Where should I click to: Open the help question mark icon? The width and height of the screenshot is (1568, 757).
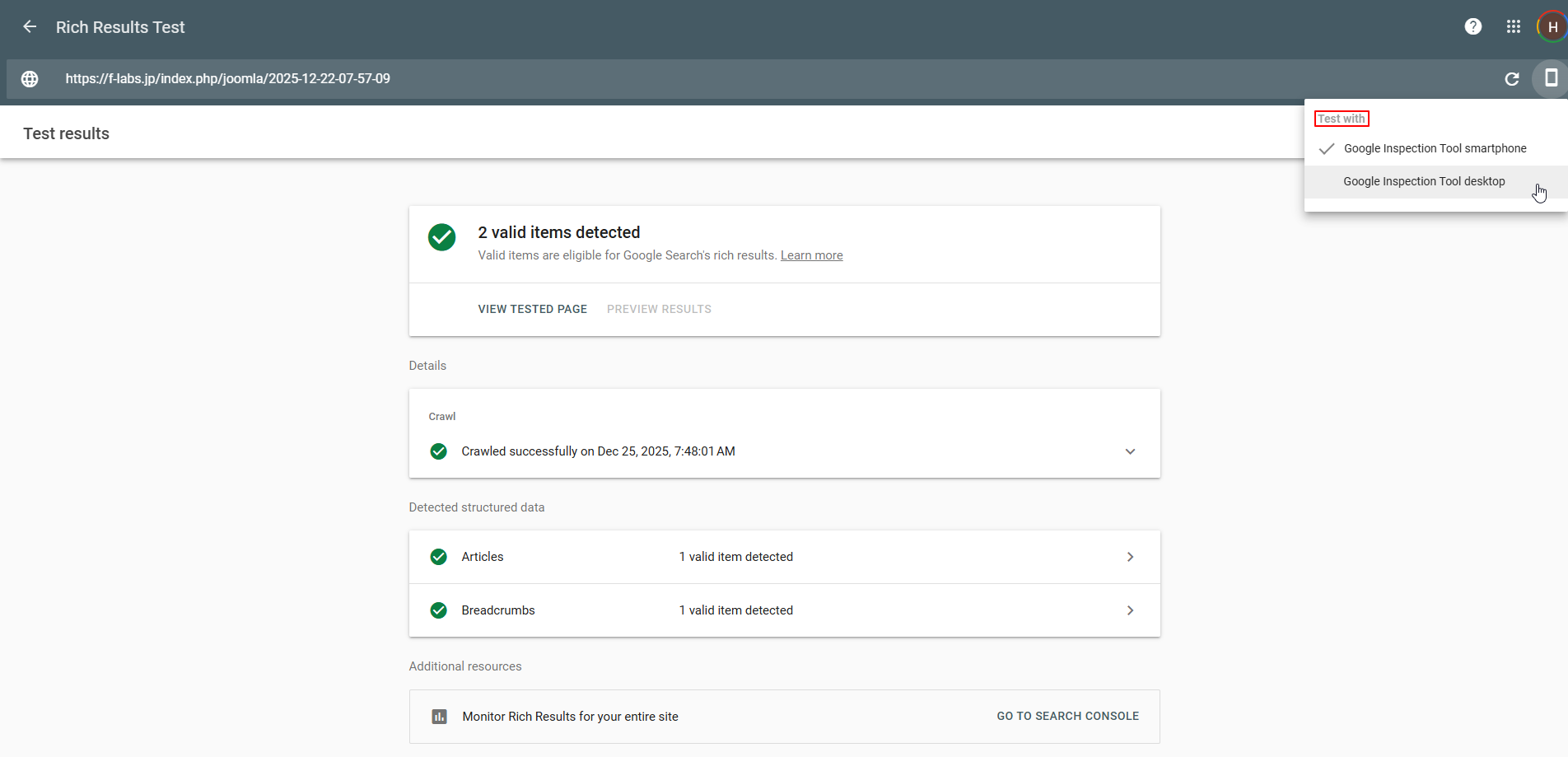point(1472,27)
